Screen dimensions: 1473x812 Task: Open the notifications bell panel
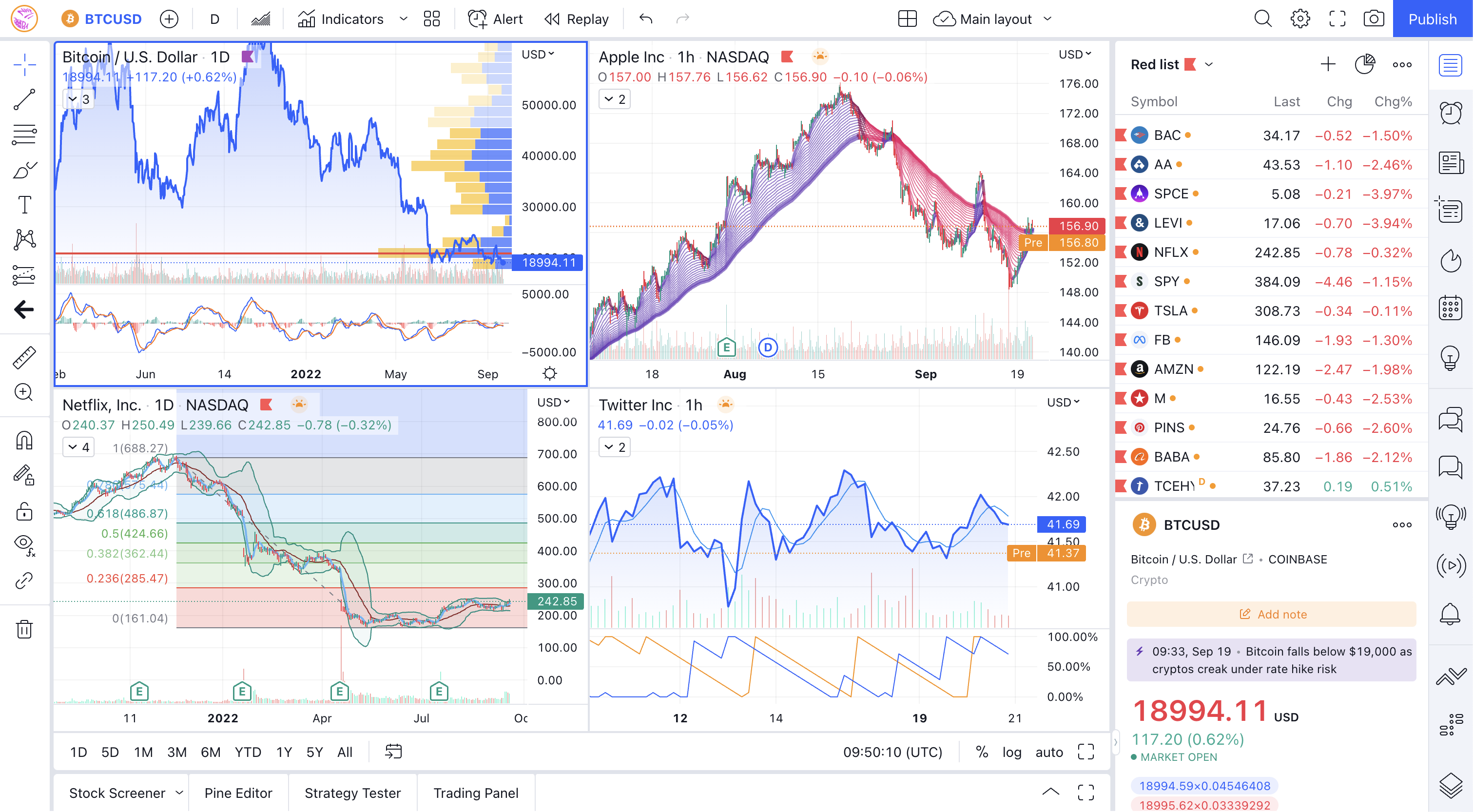pos(1451,615)
